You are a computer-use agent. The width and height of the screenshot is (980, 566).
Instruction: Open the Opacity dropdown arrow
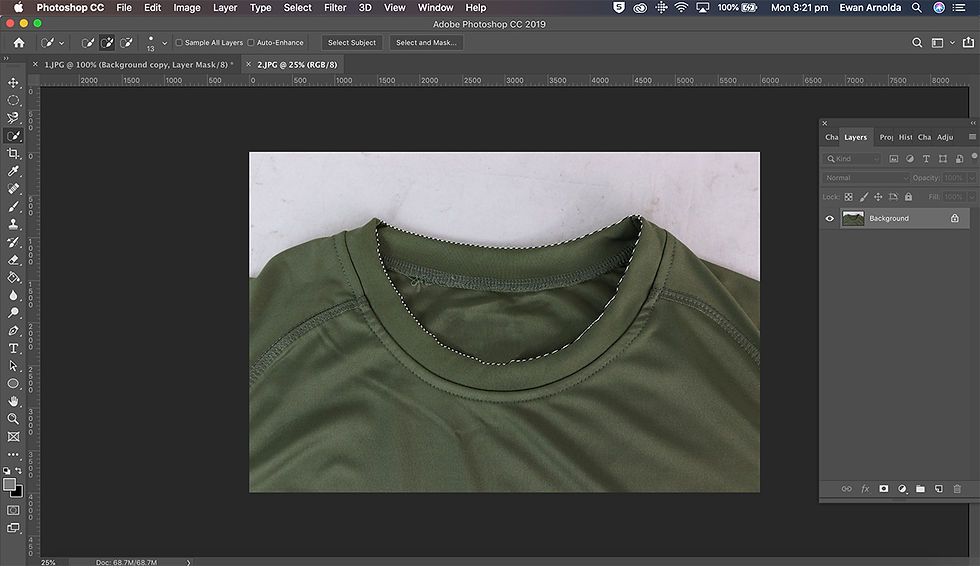pos(972,178)
